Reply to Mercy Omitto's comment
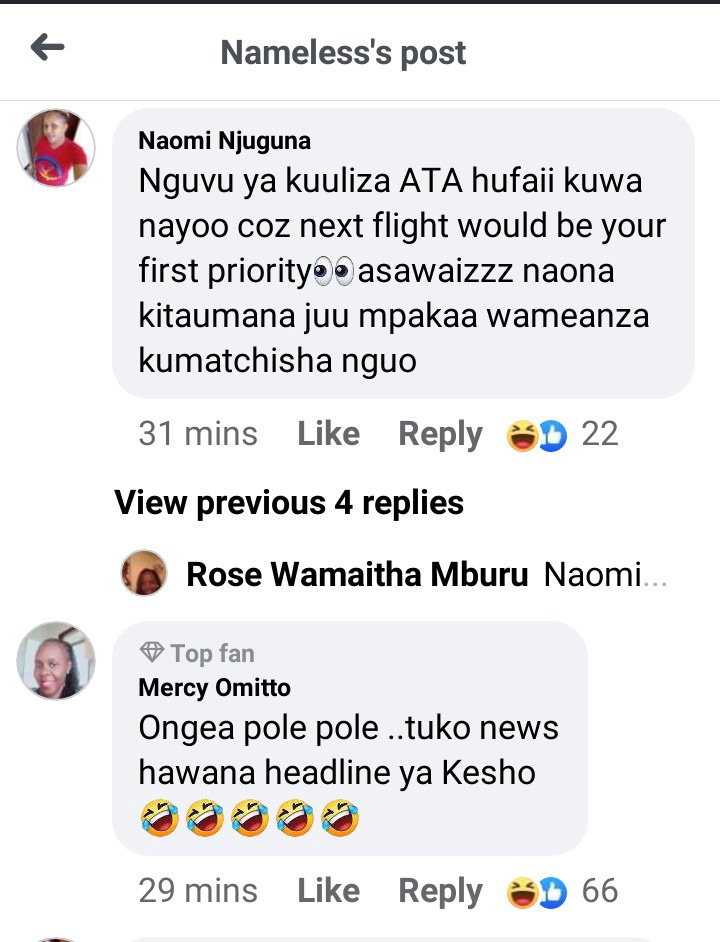 [441, 892]
